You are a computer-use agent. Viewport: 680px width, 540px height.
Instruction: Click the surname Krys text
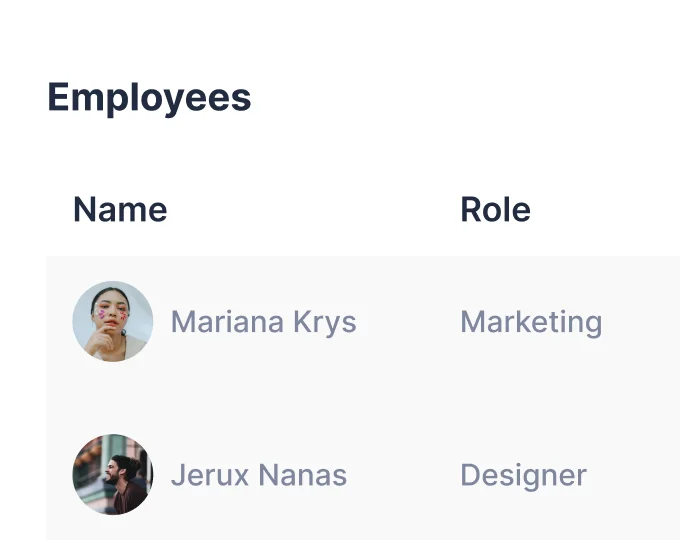click(x=325, y=322)
